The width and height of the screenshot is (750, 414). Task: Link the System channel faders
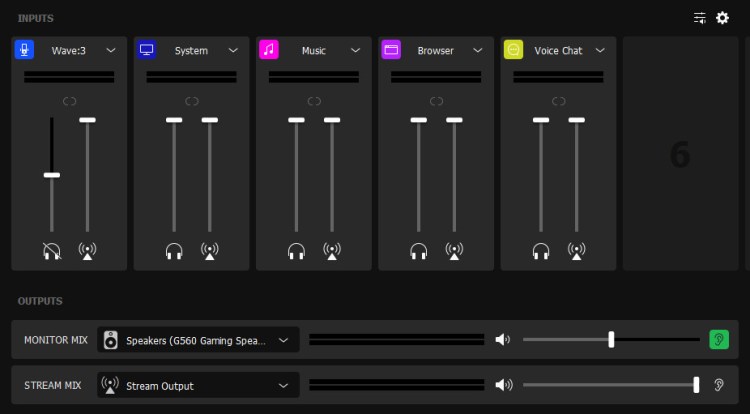[192, 101]
